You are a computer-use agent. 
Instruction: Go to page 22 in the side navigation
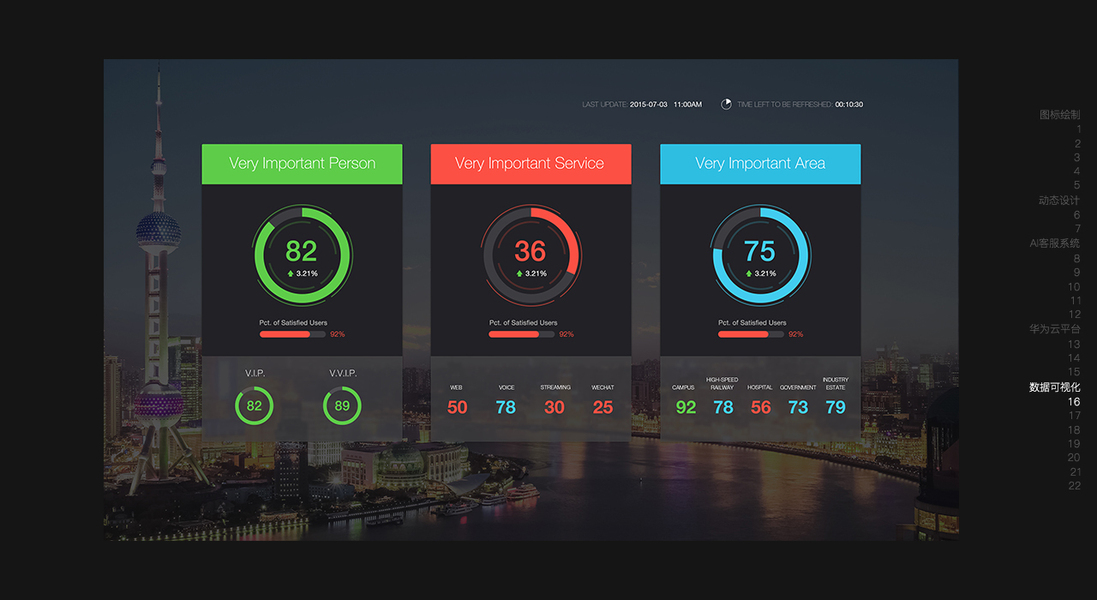[x=1074, y=486]
